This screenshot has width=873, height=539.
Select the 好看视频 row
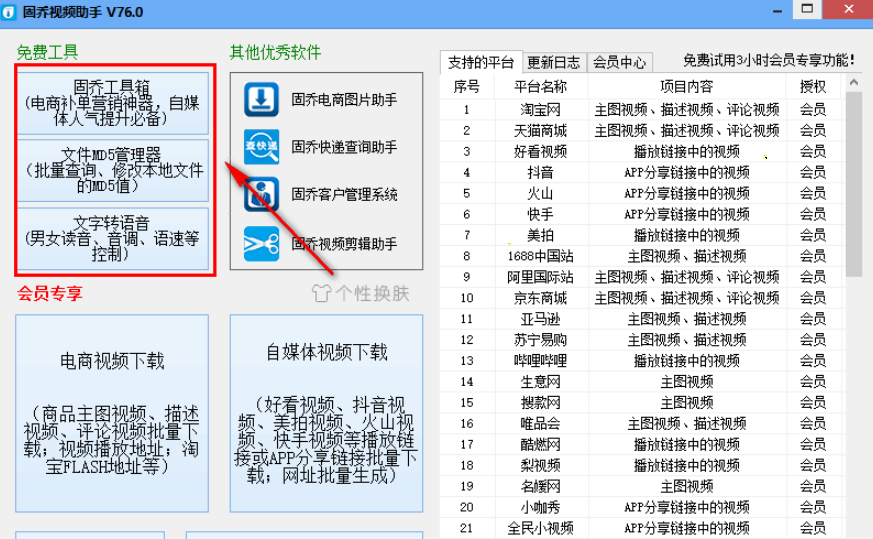[642, 151]
